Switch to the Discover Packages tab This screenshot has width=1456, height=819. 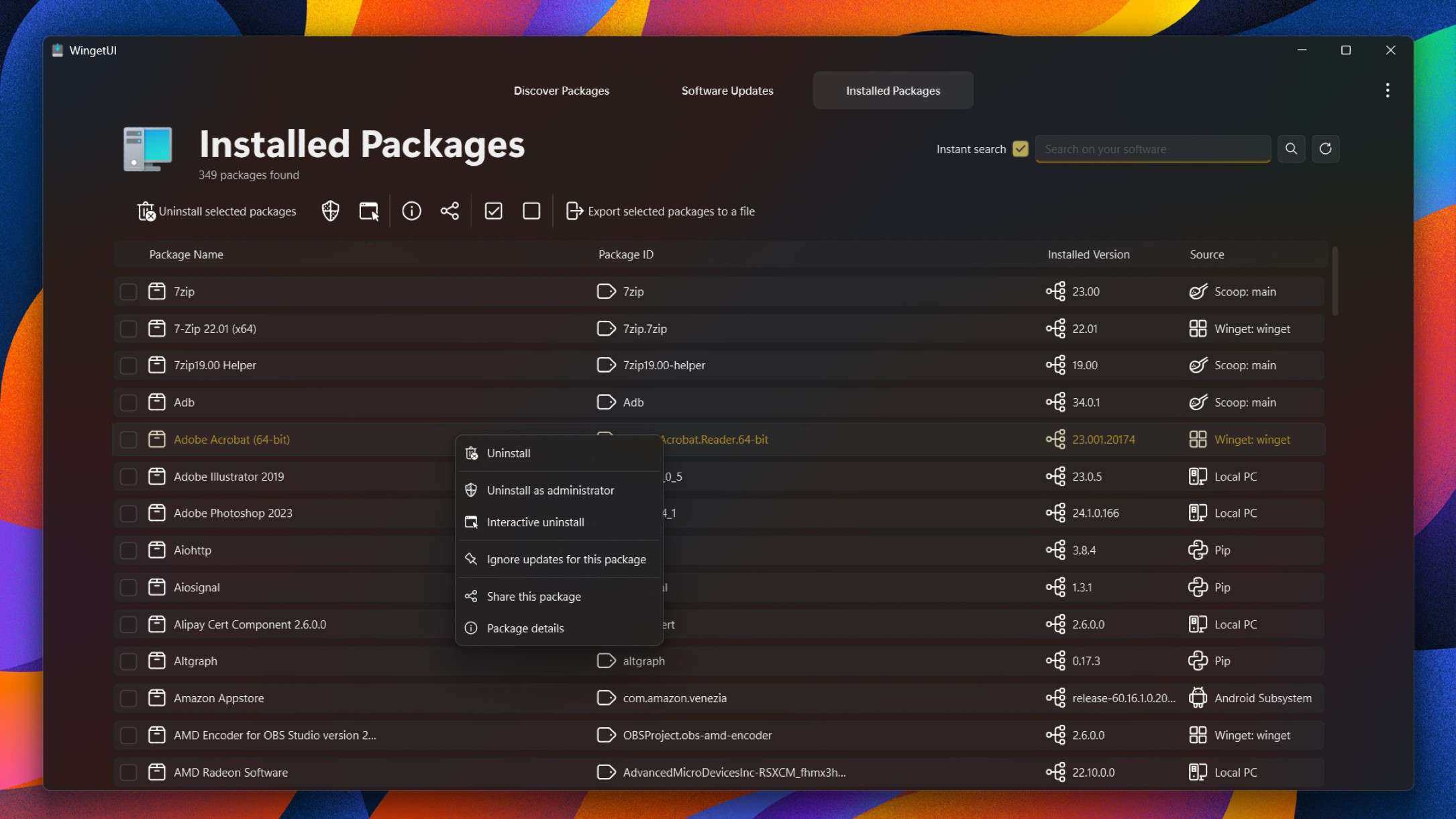pos(561,91)
